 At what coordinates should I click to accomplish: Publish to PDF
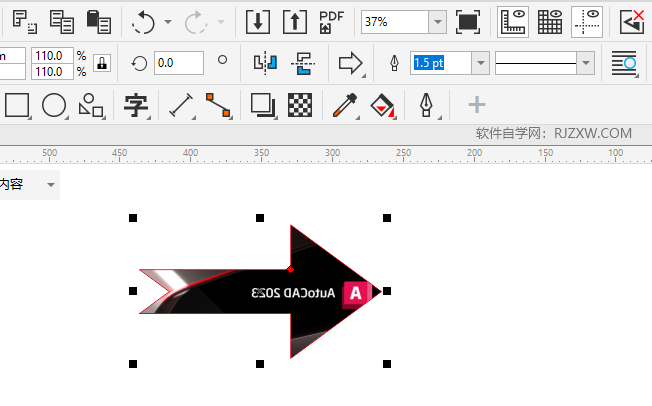click(331, 22)
